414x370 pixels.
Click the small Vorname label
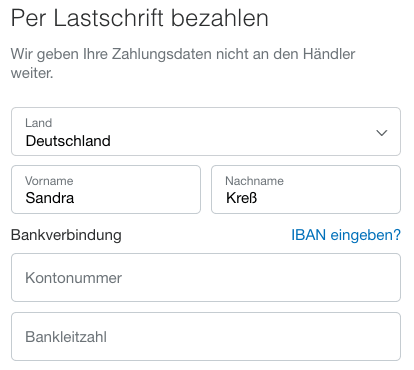click(x=49, y=181)
